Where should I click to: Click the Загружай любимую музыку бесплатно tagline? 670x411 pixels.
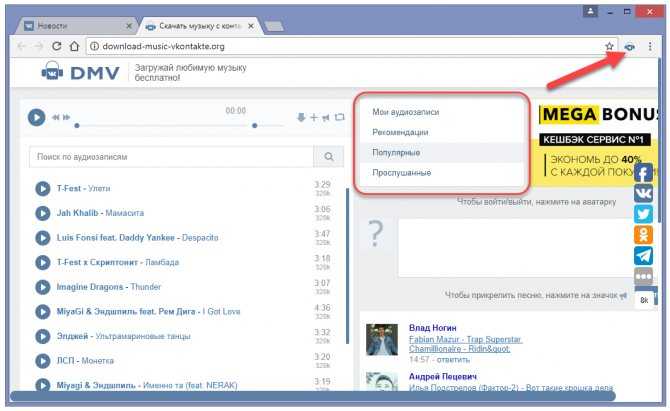pos(191,73)
